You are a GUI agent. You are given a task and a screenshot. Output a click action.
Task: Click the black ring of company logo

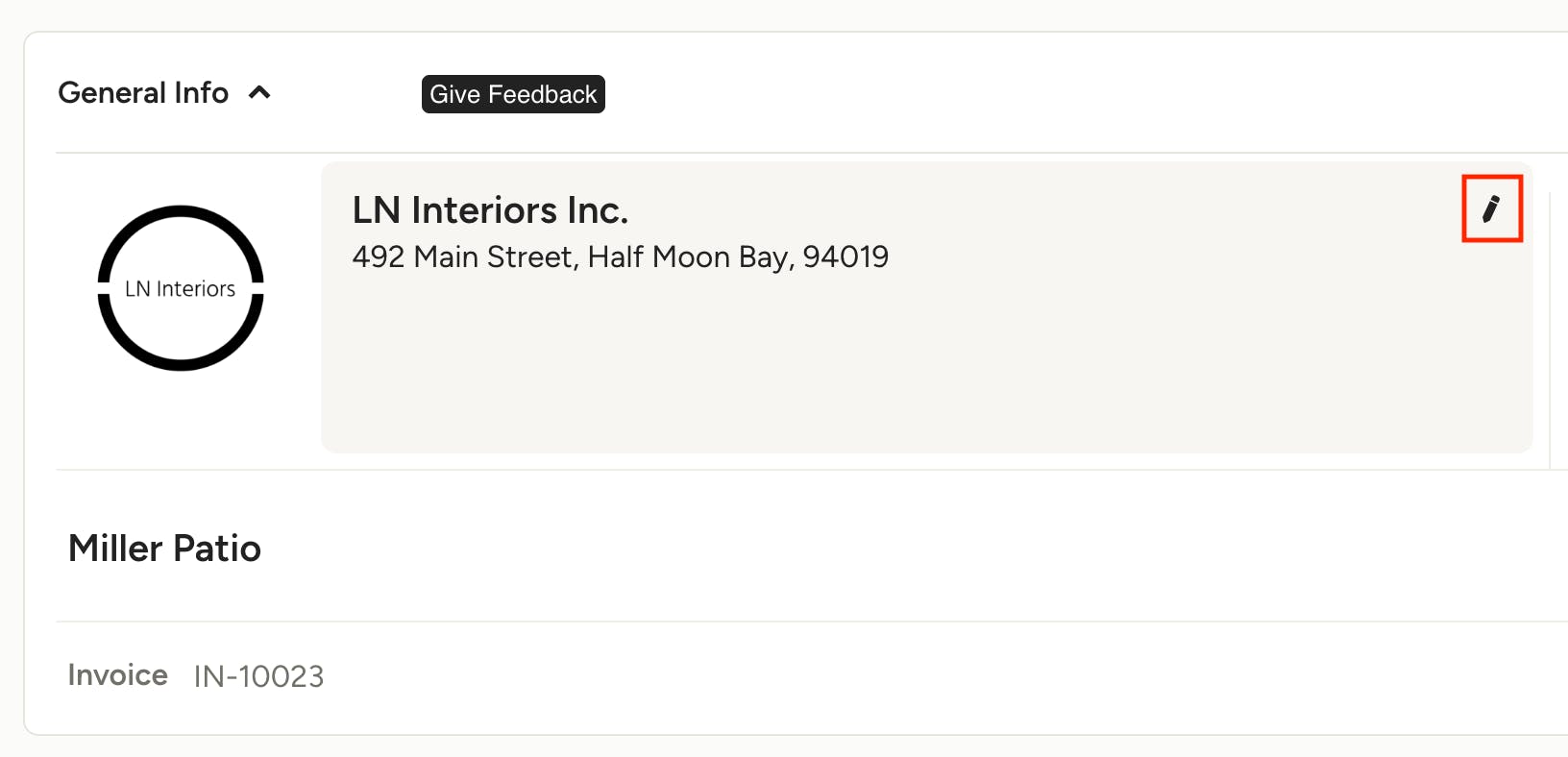click(181, 211)
